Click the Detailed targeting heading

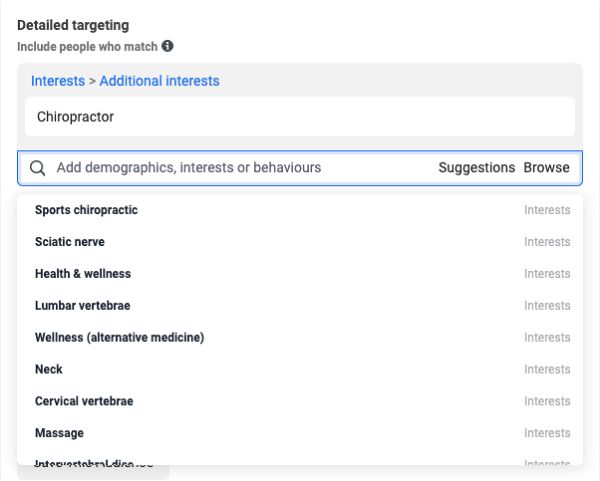click(x=73, y=25)
